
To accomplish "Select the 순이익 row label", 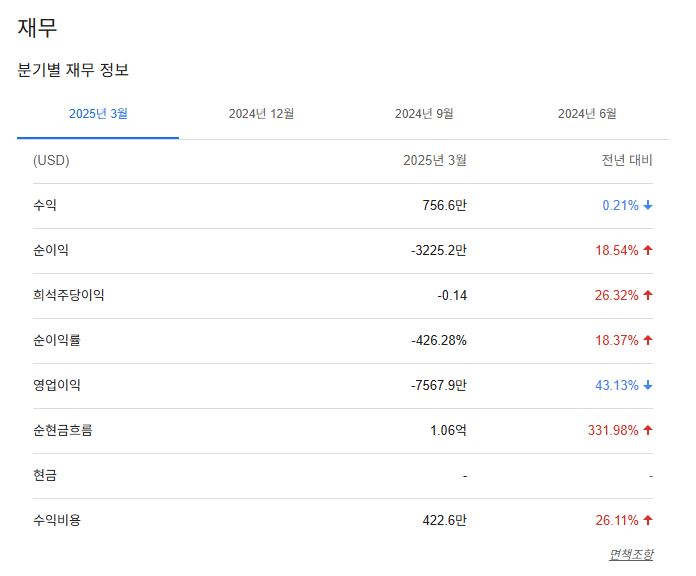I will tap(51, 250).
